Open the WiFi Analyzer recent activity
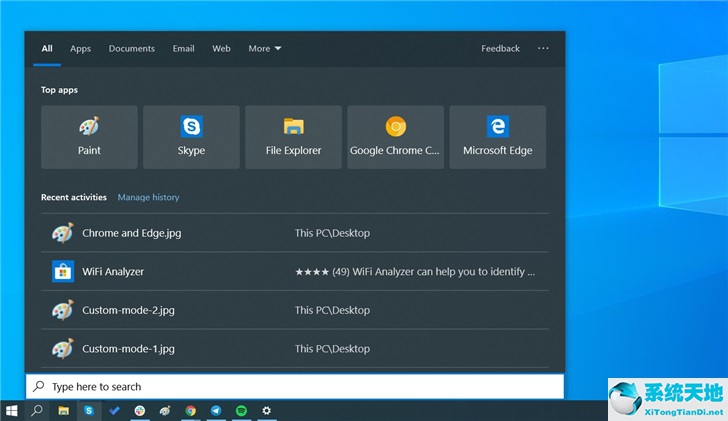The height and width of the screenshot is (421, 728). point(295,272)
